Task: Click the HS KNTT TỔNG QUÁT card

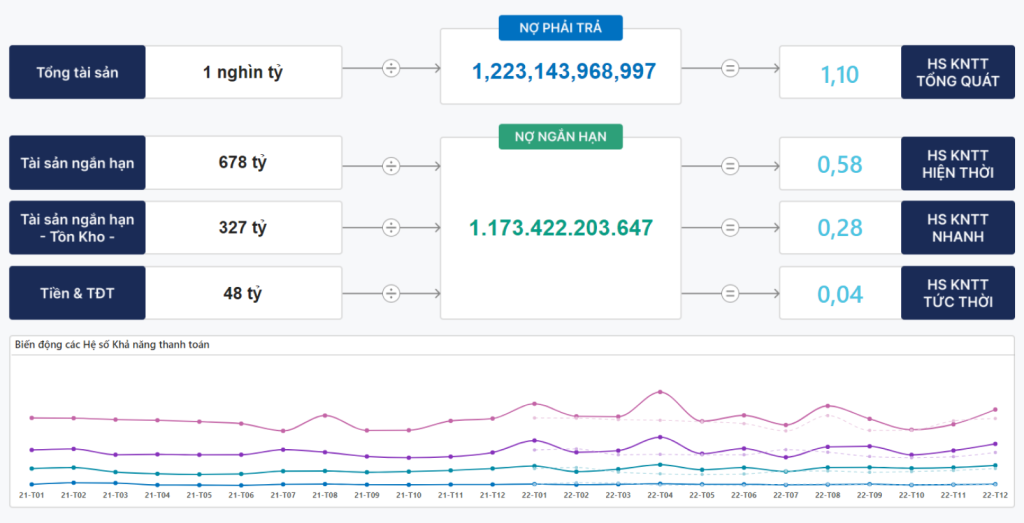Action: (957, 72)
